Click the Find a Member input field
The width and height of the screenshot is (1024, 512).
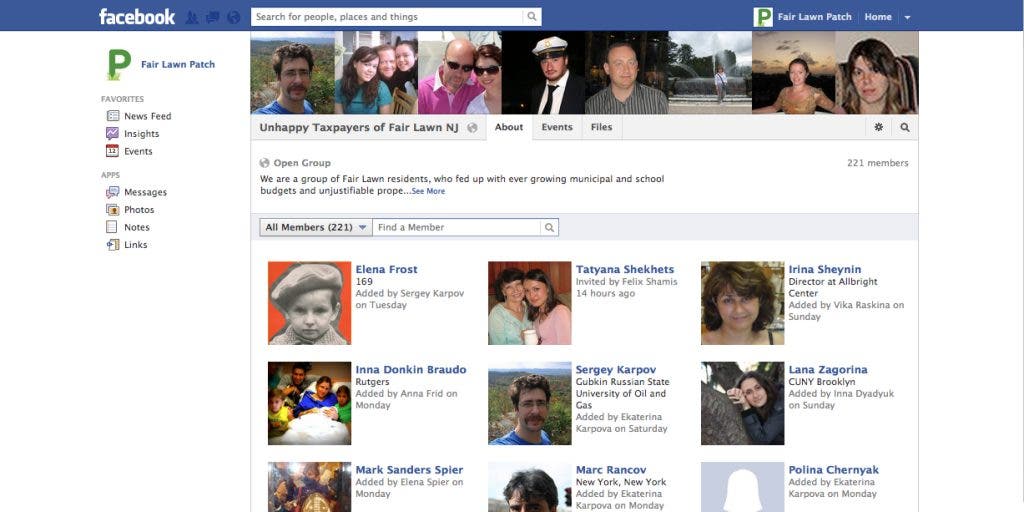click(x=456, y=227)
